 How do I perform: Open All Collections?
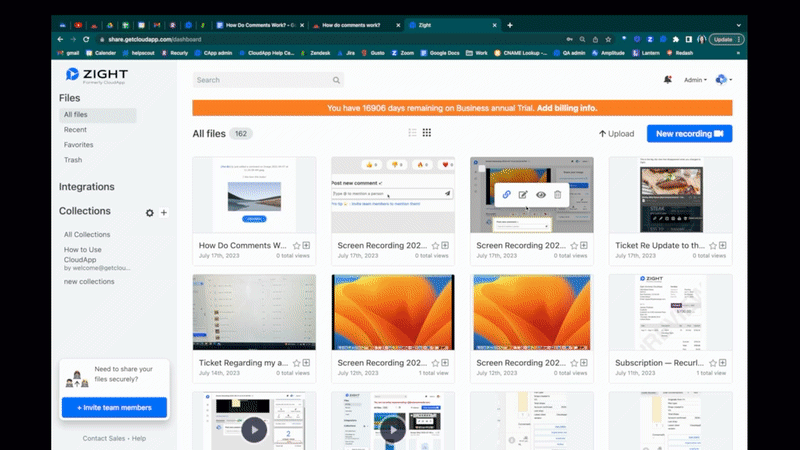point(87,235)
